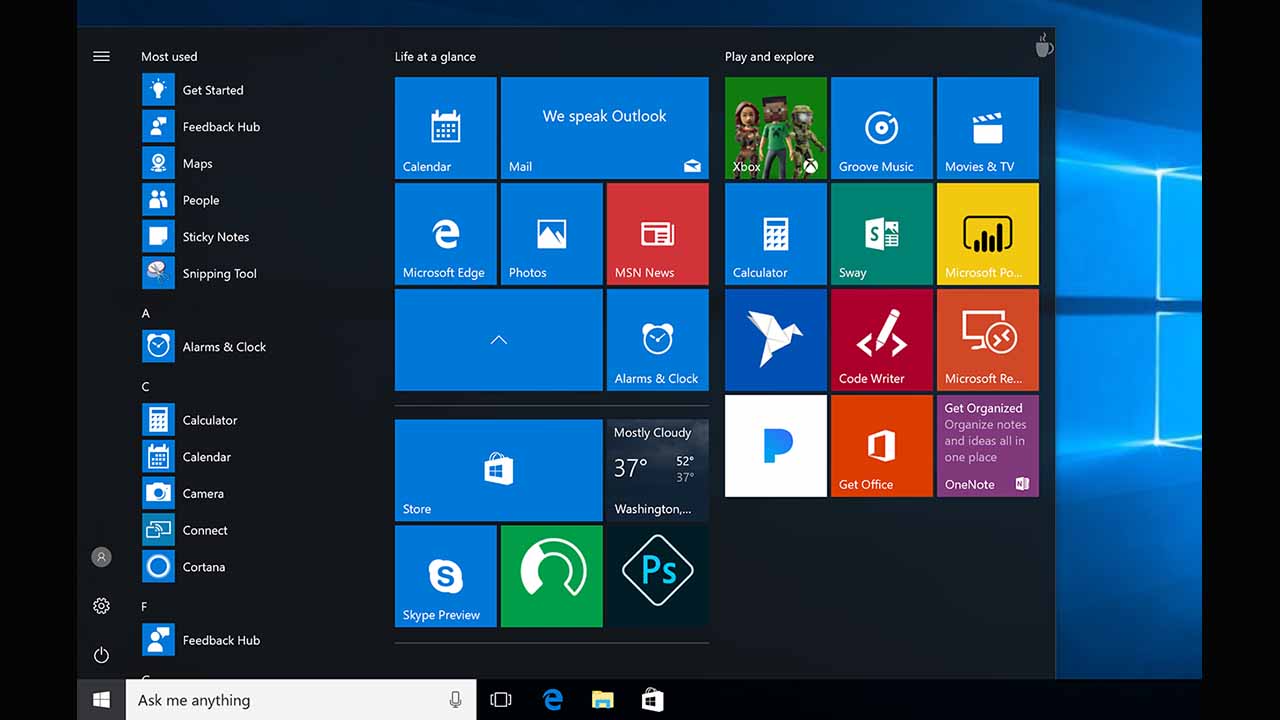
Task: Open Sticky Notes from Most used list
Action: coord(215,237)
